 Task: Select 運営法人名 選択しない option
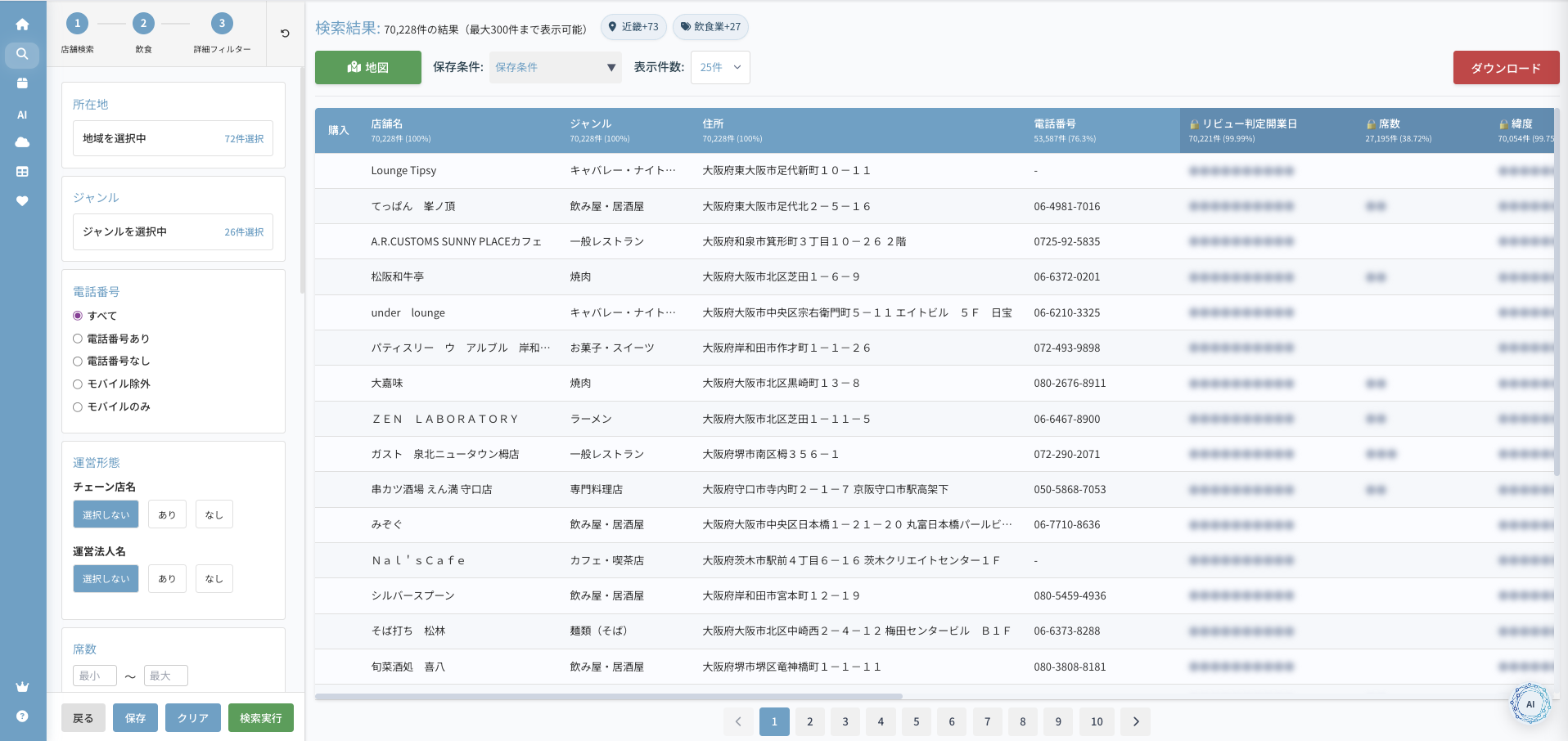[x=106, y=578]
